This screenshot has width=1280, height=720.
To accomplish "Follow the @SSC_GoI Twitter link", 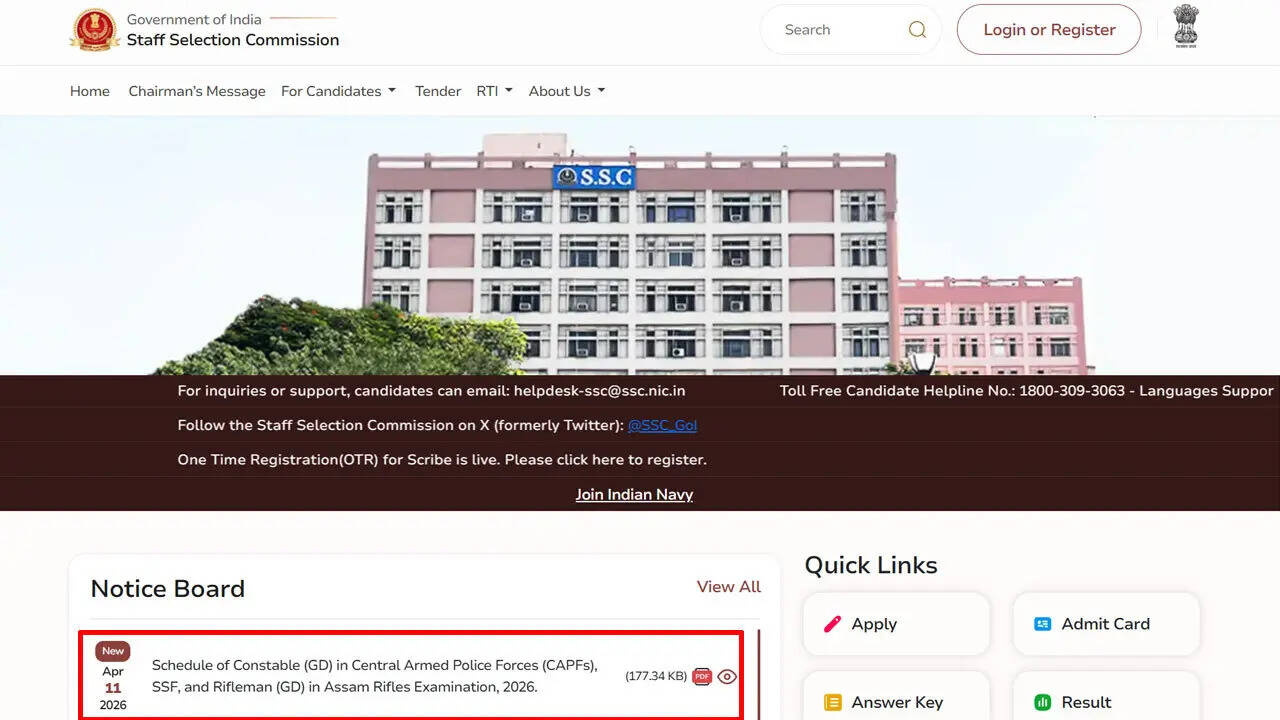I will point(662,424).
